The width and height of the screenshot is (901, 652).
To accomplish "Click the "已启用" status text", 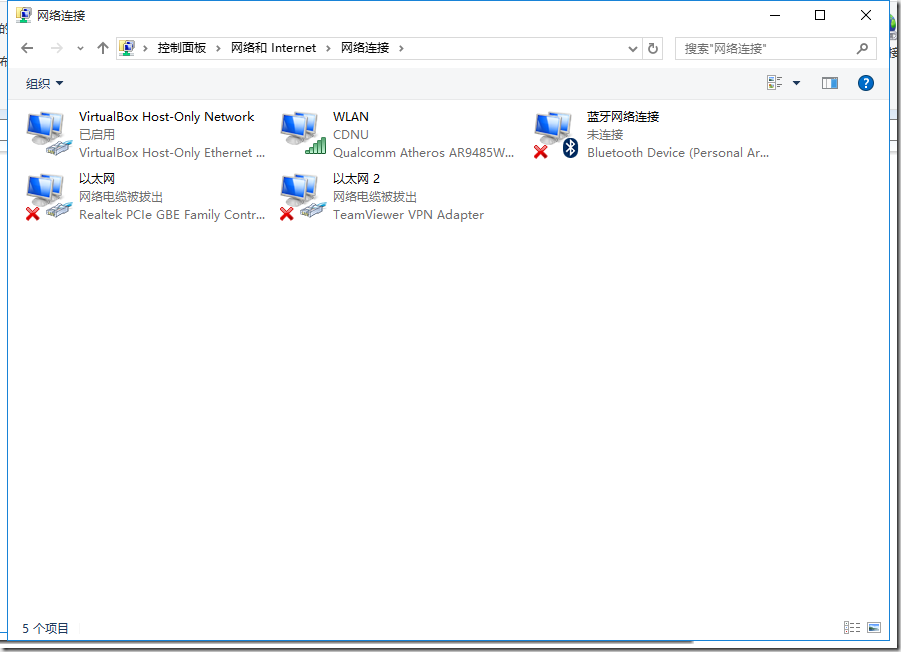I will 97,134.
